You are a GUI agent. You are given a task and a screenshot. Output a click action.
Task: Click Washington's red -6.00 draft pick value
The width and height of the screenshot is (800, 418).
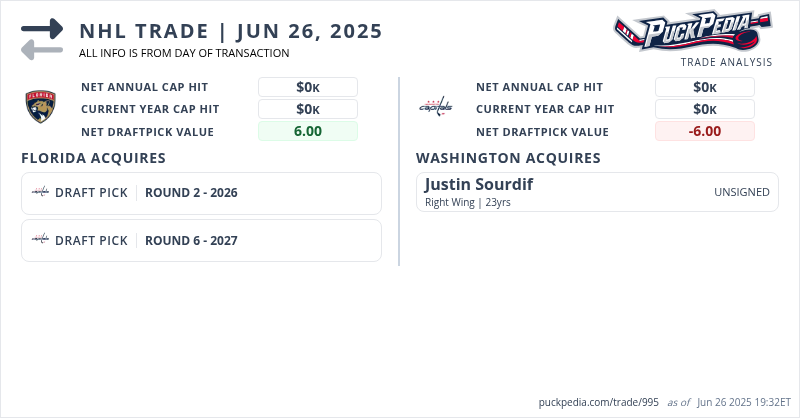click(x=705, y=131)
